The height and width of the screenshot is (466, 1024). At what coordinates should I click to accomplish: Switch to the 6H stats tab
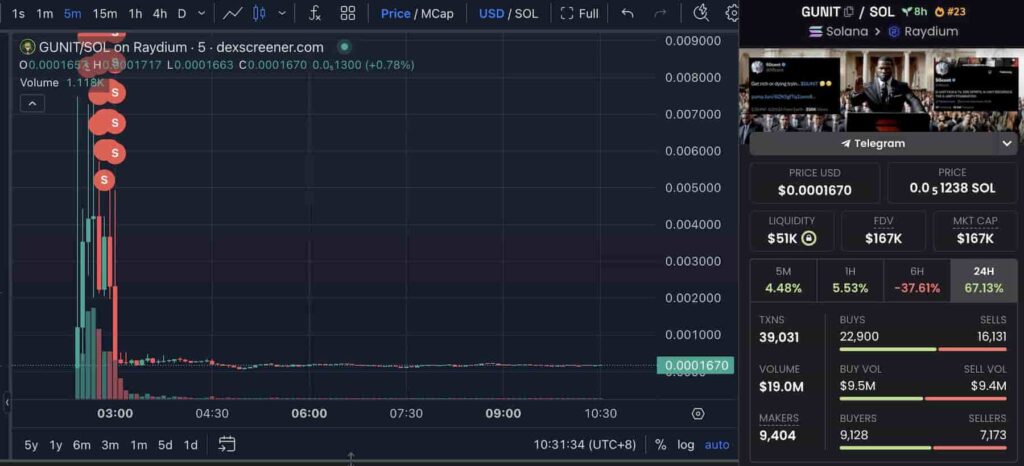pyautogui.click(x=916, y=279)
